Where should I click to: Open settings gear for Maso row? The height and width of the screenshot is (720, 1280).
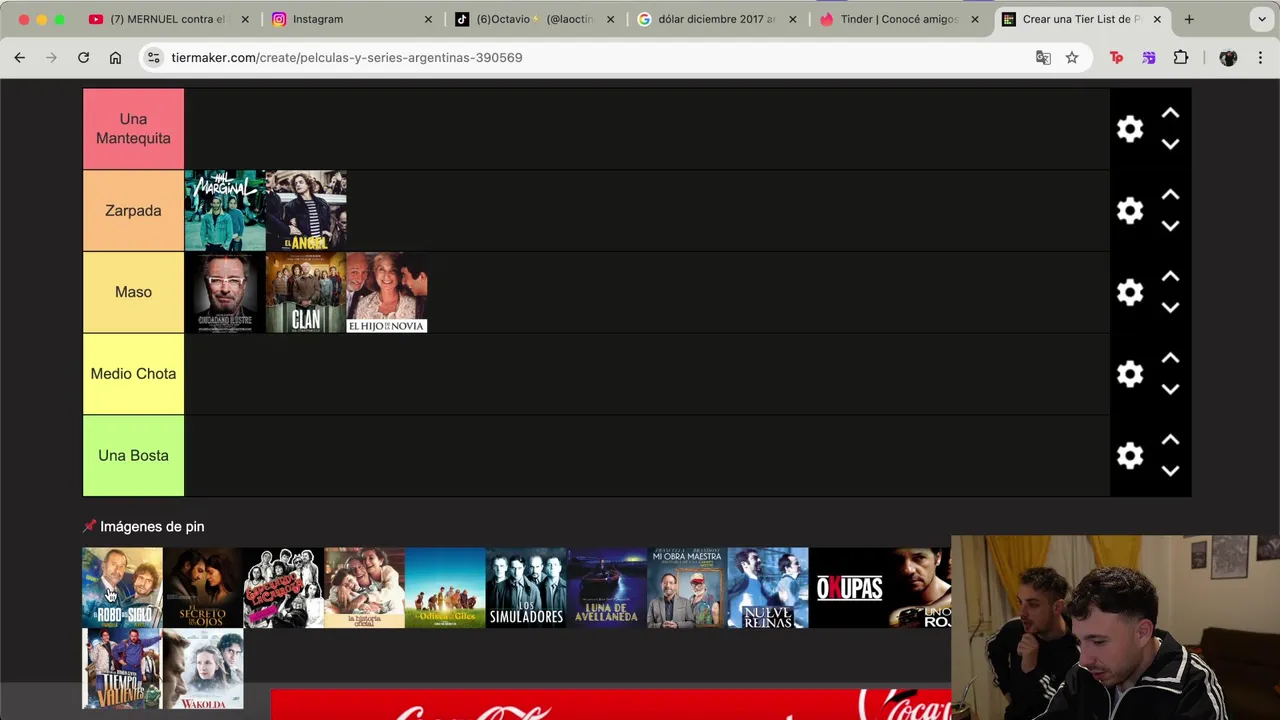(1130, 292)
